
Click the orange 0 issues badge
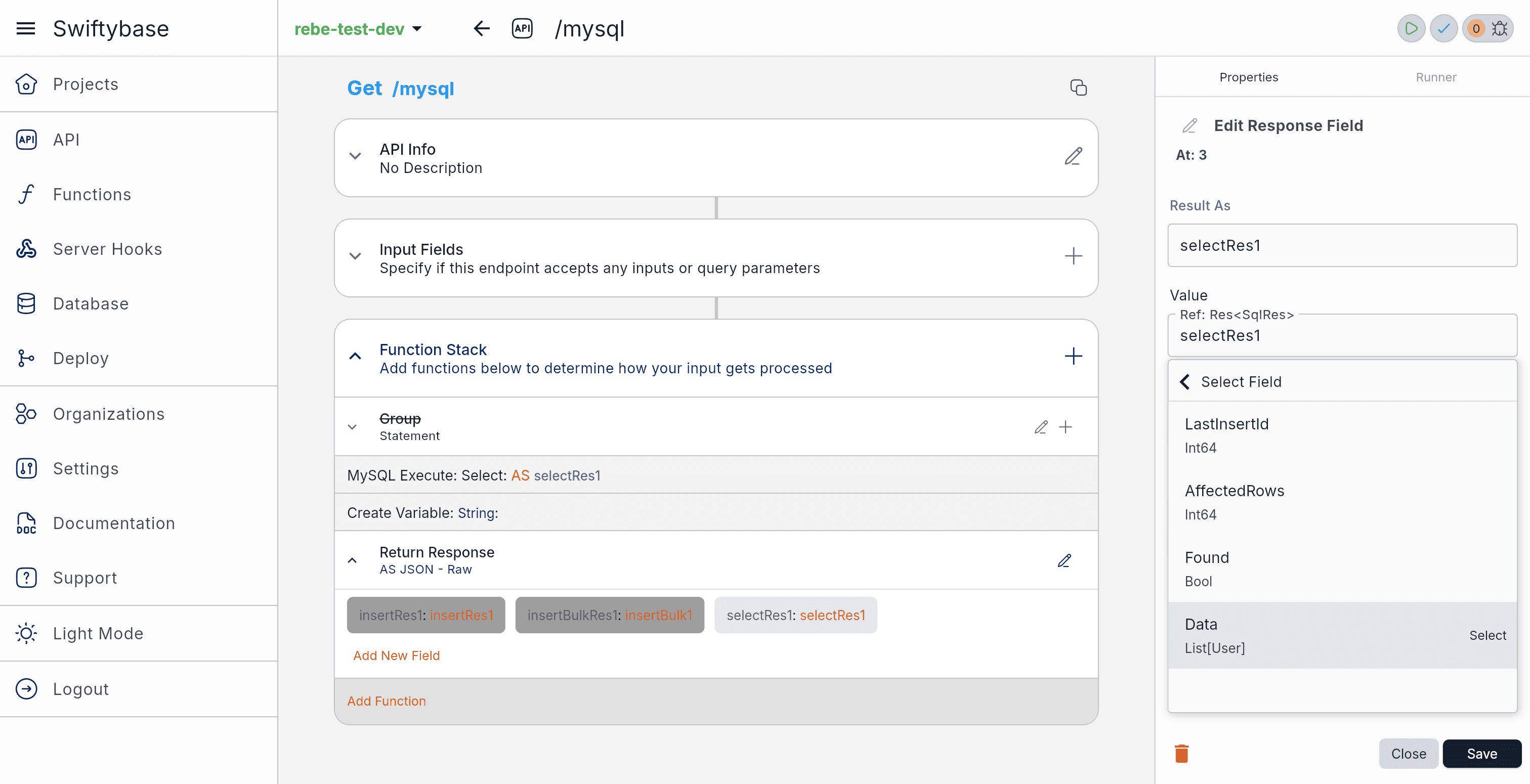tap(1476, 28)
